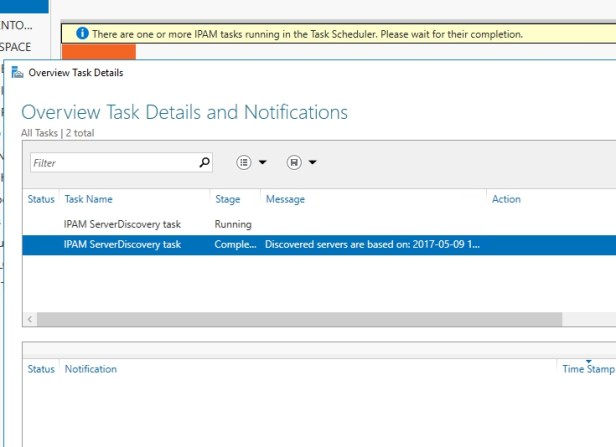616x447 pixels.
Task: Click the save query icon
Action: (294, 162)
